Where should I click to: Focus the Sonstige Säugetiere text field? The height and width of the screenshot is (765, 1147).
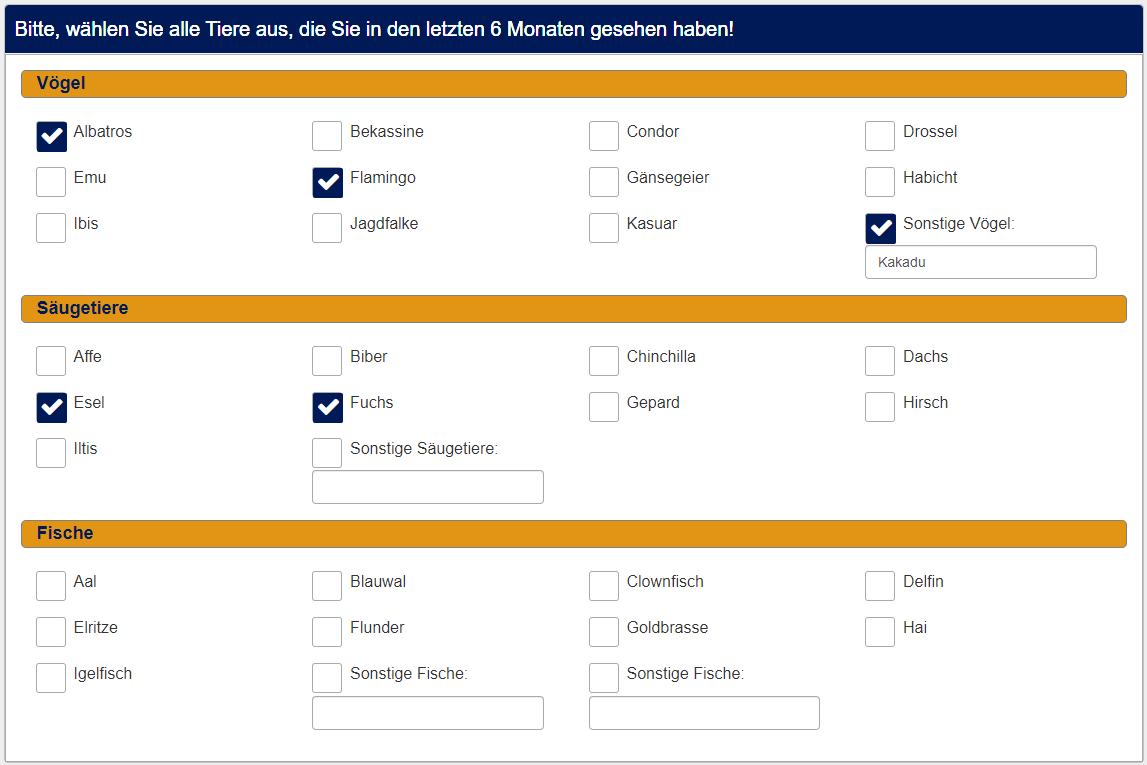pos(428,487)
